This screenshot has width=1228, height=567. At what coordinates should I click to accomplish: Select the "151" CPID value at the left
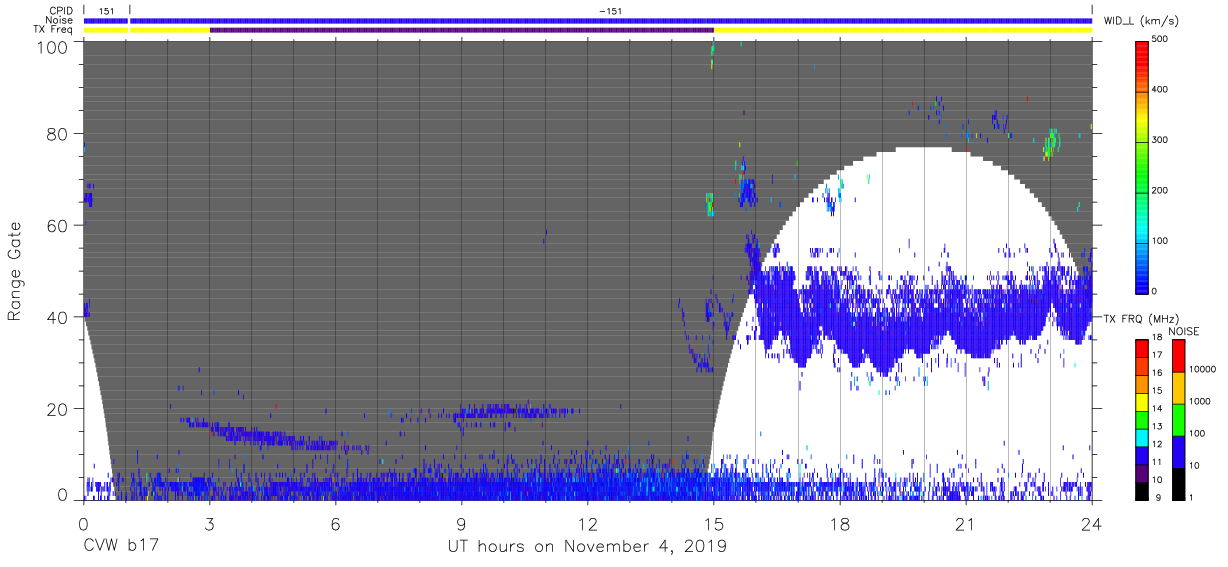pyautogui.click(x=106, y=11)
